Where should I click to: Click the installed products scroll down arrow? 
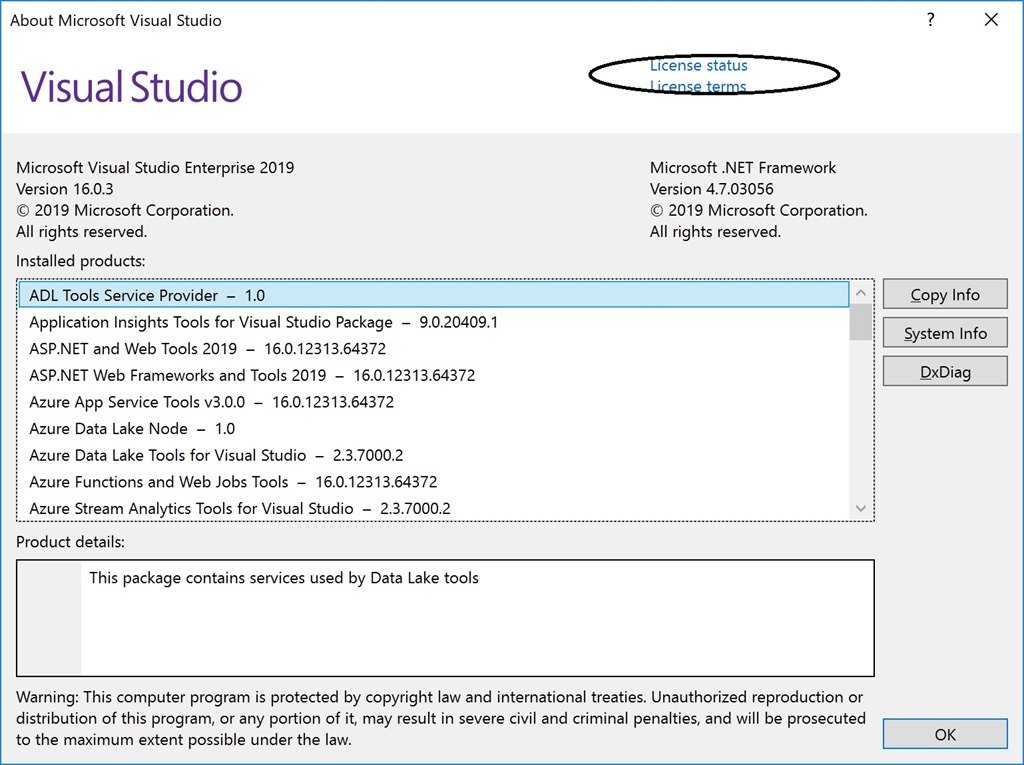point(861,508)
